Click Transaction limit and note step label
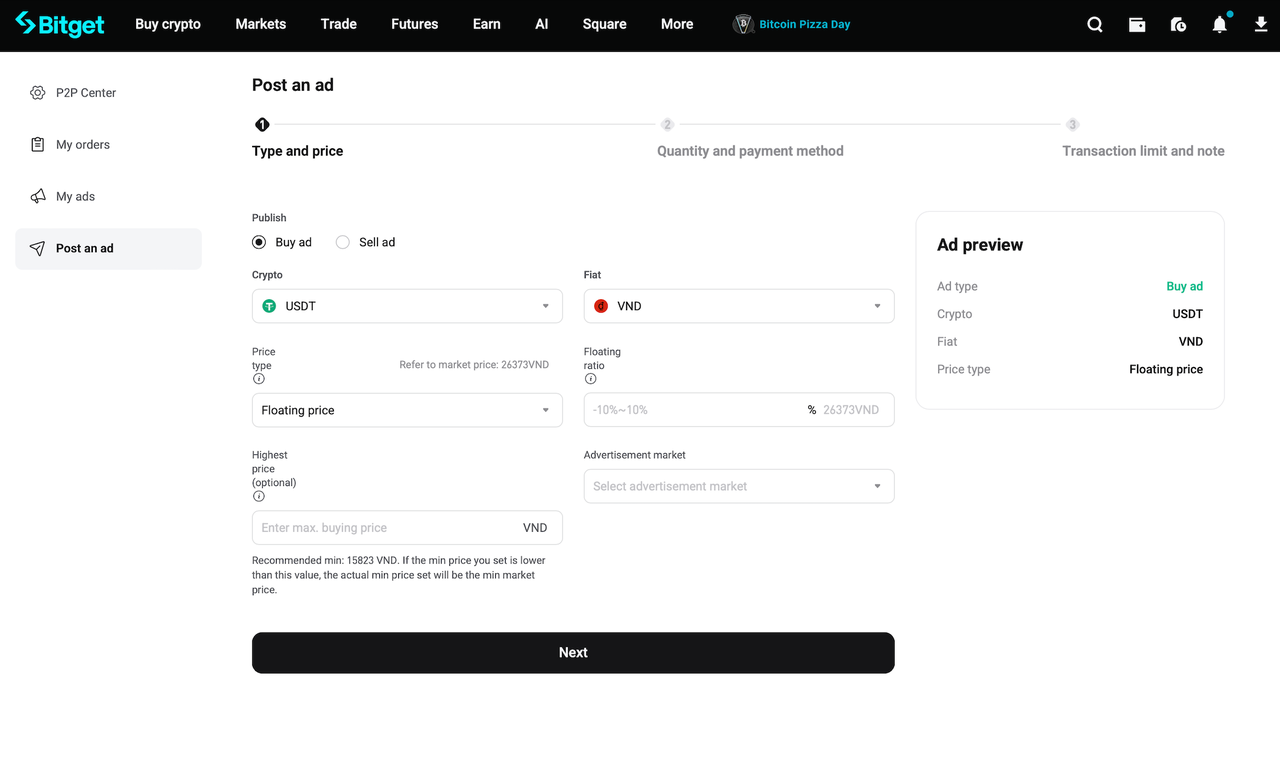 coord(1143,151)
